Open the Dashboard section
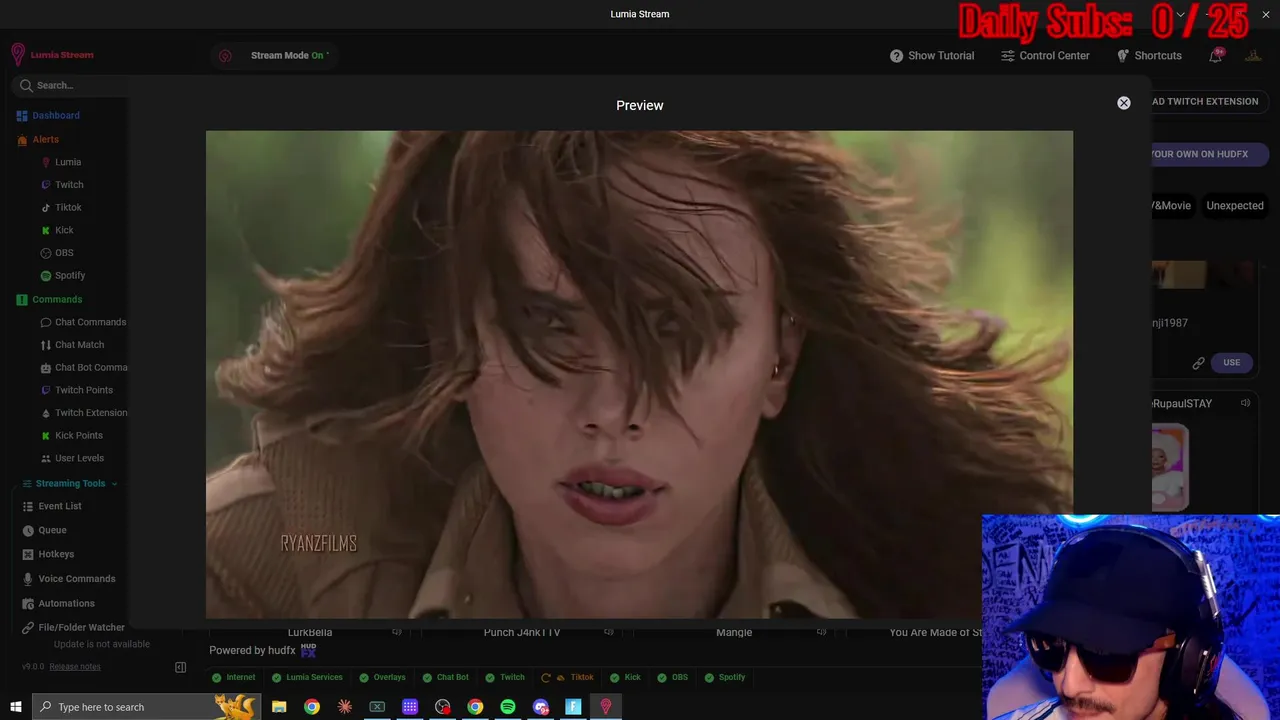 pyautogui.click(x=48, y=115)
